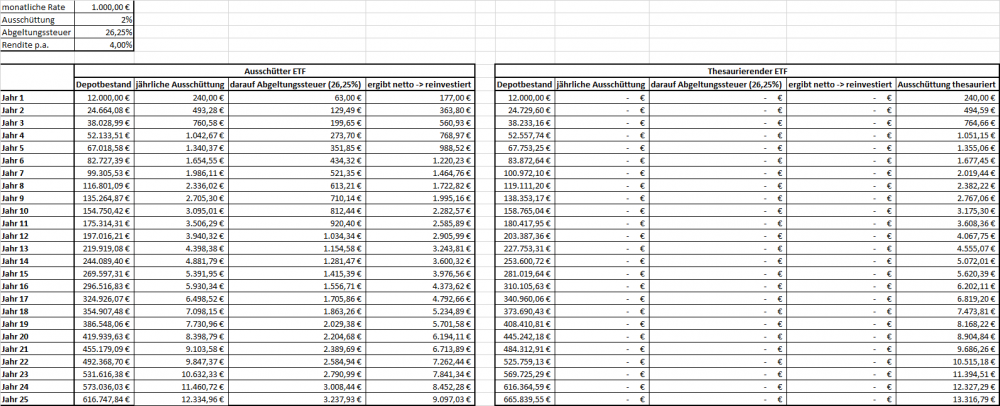
Task: Click the Ausschüttung 2% cell
Action: [105, 20]
